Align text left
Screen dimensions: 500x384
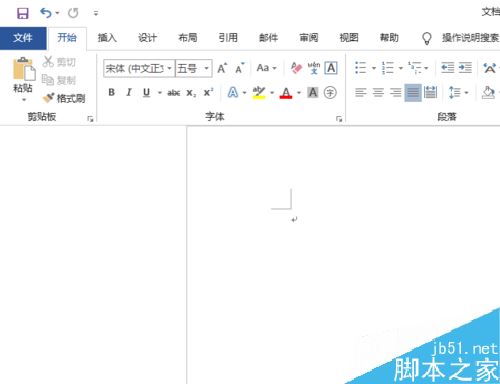pos(361,92)
